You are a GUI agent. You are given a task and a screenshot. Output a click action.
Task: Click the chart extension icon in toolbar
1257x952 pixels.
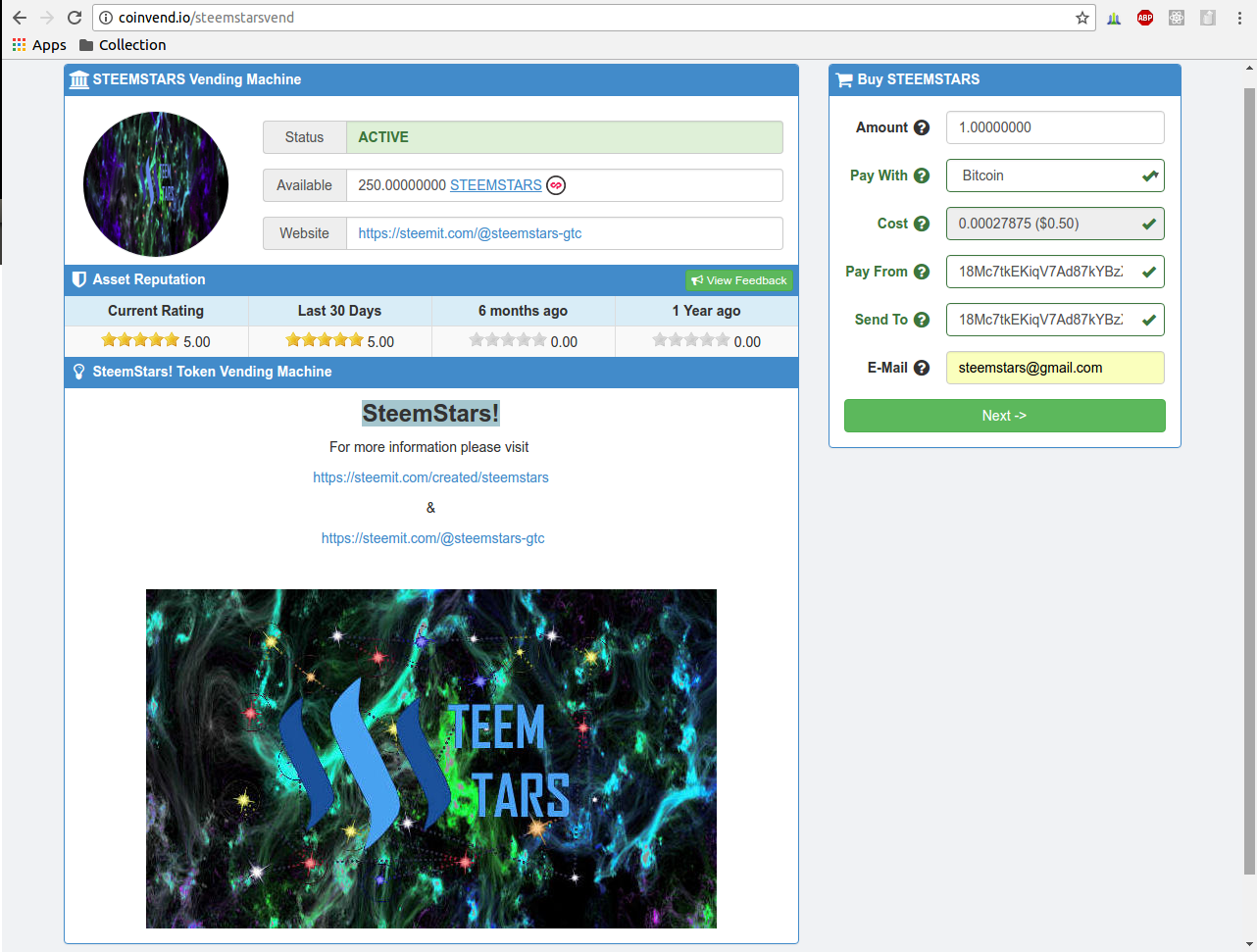[1114, 18]
